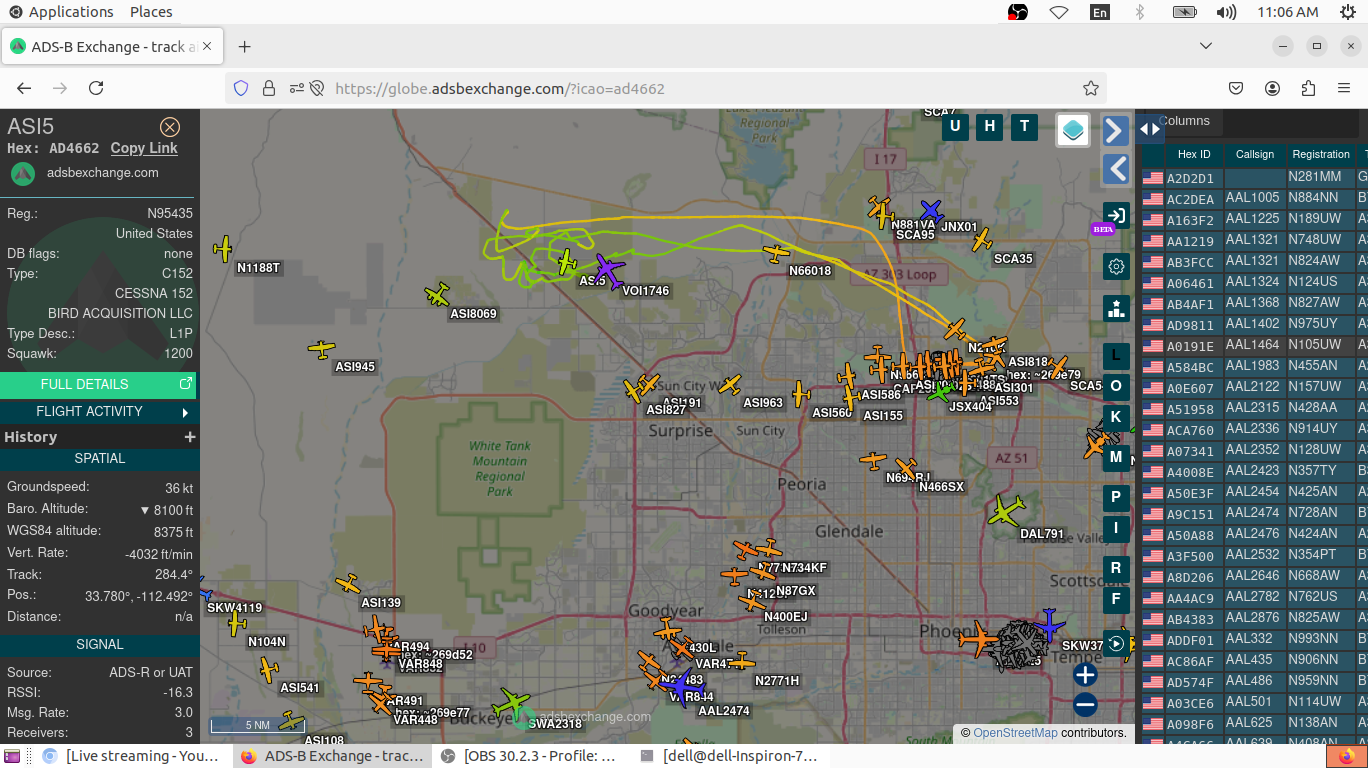Select the JNX01 aircraft icon
This screenshot has width=1368, height=768.
(931, 211)
